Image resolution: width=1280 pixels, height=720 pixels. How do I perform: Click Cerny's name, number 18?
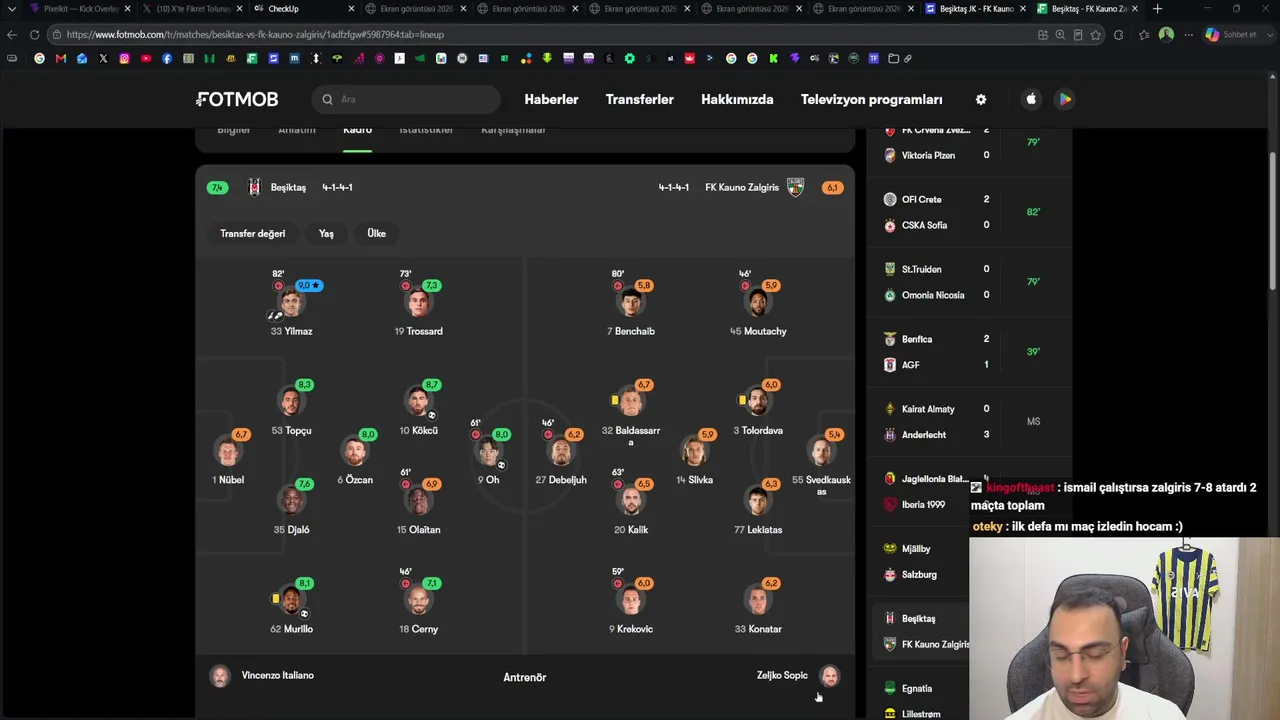[x=419, y=629]
